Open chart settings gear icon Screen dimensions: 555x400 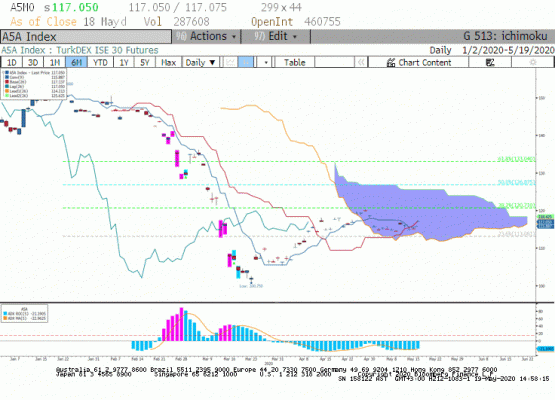pos(532,63)
